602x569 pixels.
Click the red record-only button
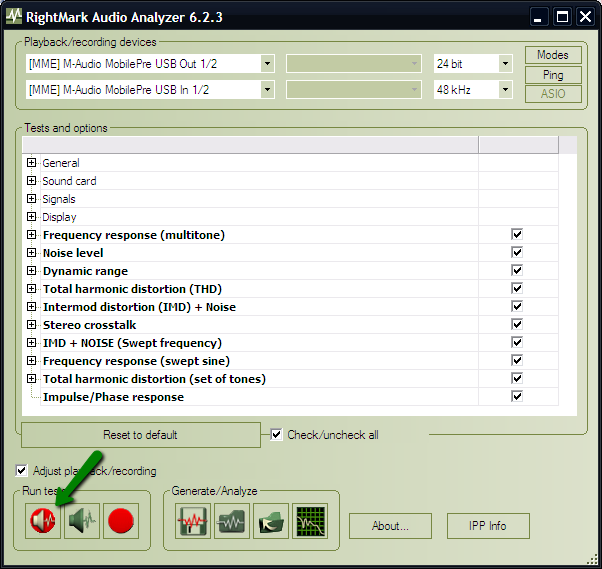[121, 521]
